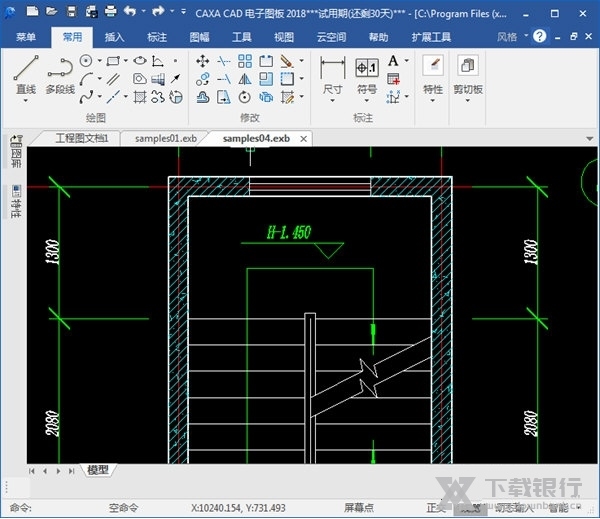This screenshot has width=600, height=519.
Task: Select the move tool in 修改 group
Action: tap(203, 61)
